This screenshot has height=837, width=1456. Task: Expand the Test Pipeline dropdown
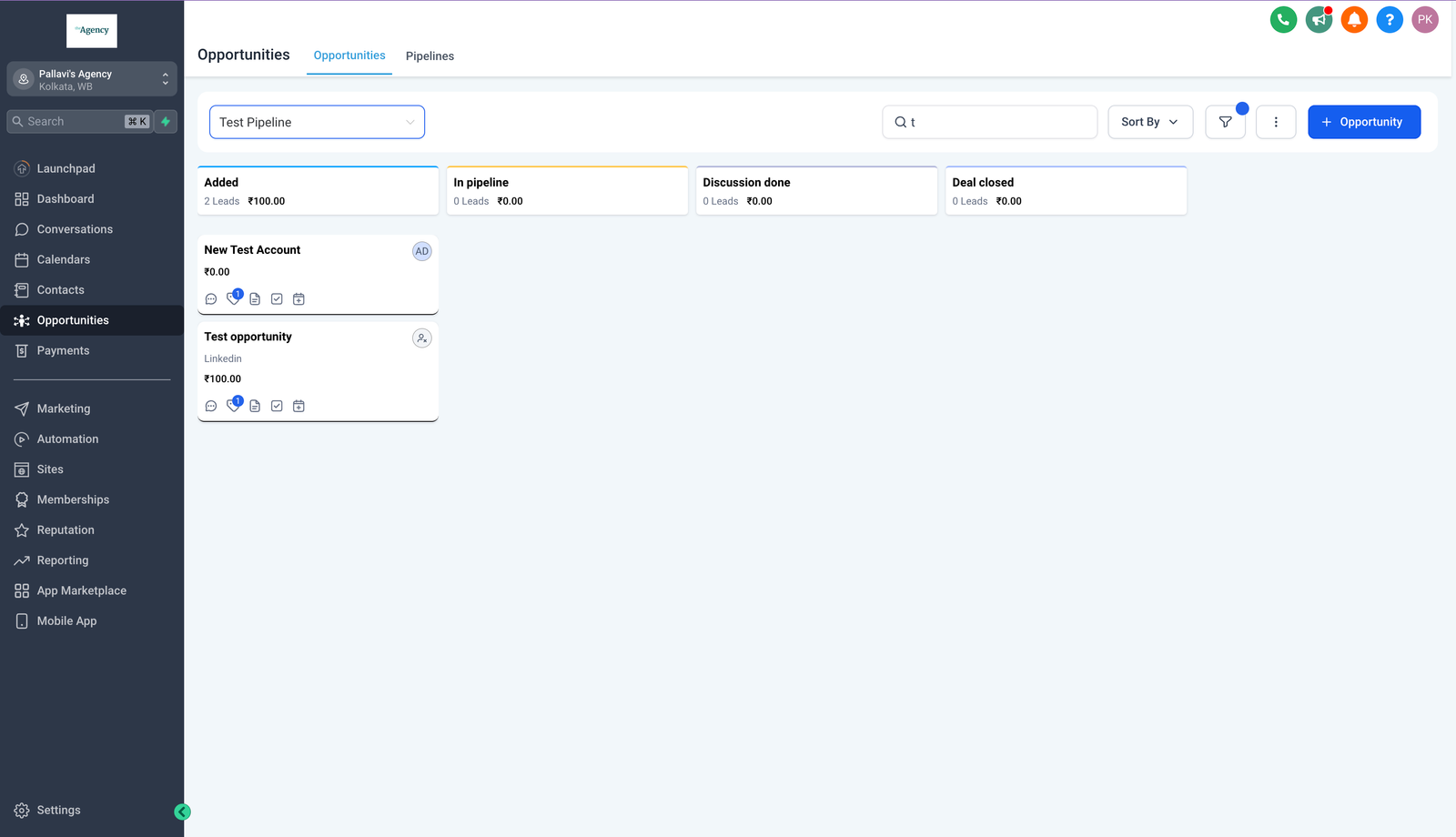point(317,122)
